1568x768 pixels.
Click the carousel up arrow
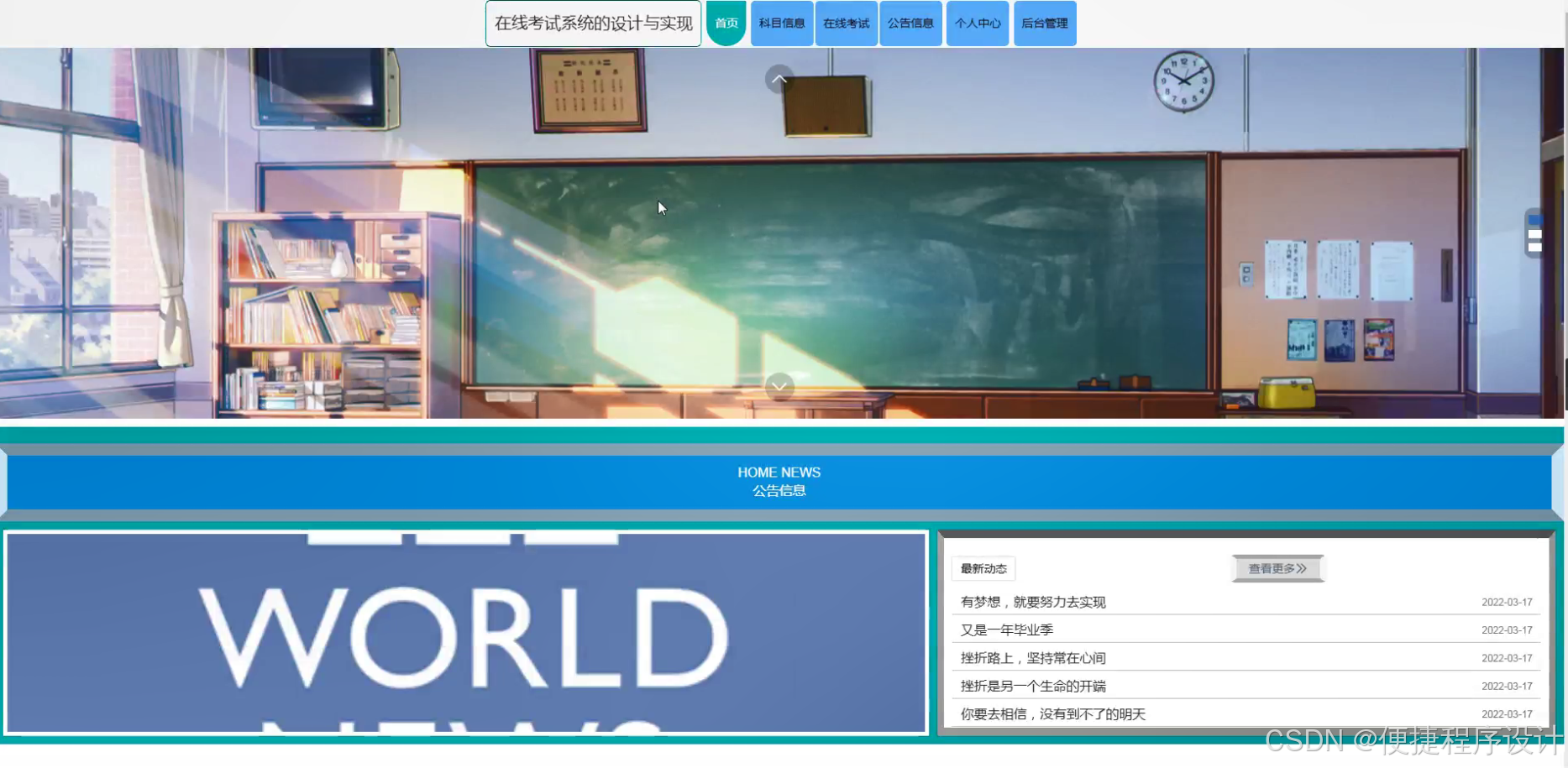click(x=779, y=79)
